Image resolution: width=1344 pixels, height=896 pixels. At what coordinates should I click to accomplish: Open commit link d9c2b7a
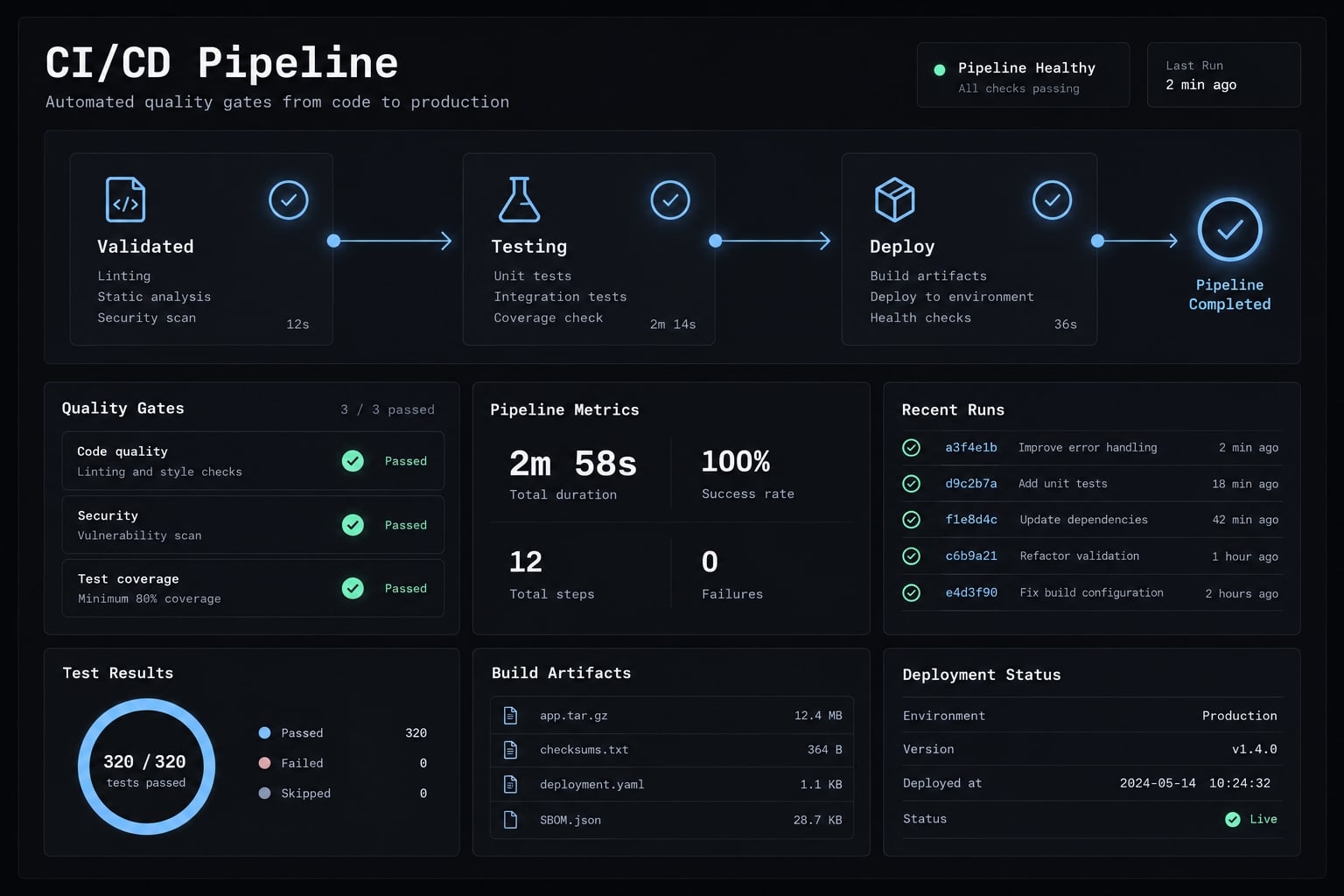point(970,483)
